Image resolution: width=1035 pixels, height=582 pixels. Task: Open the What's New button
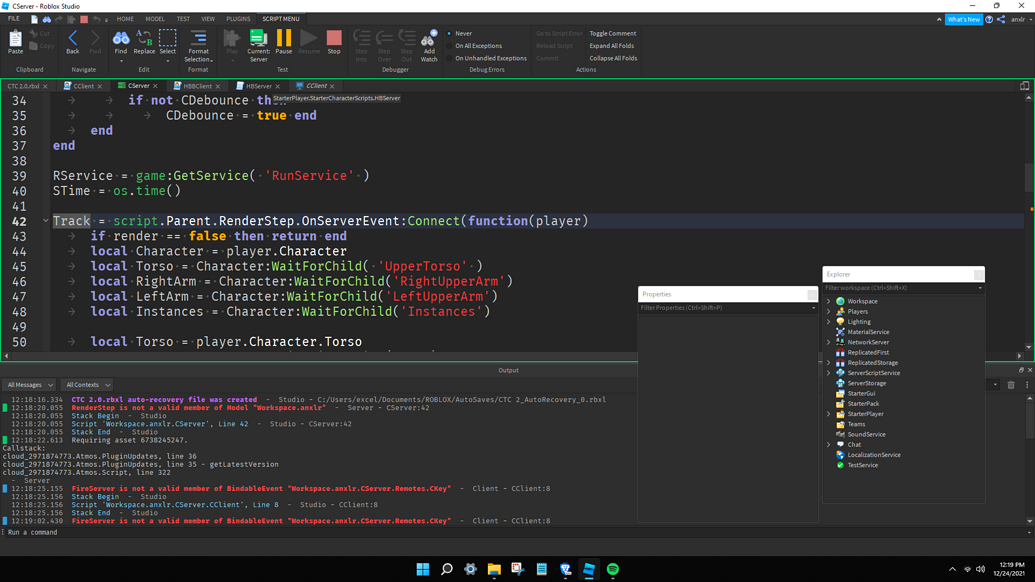click(x=964, y=19)
